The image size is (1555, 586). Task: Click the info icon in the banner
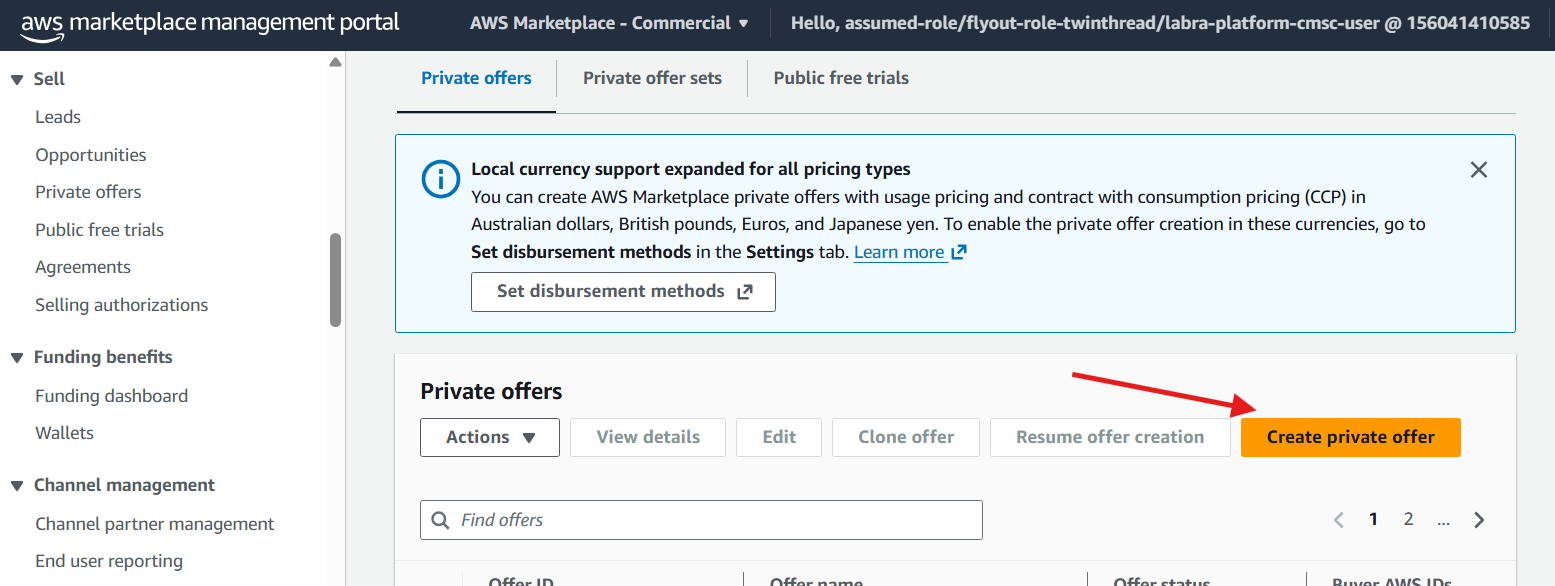[x=439, y=180]
